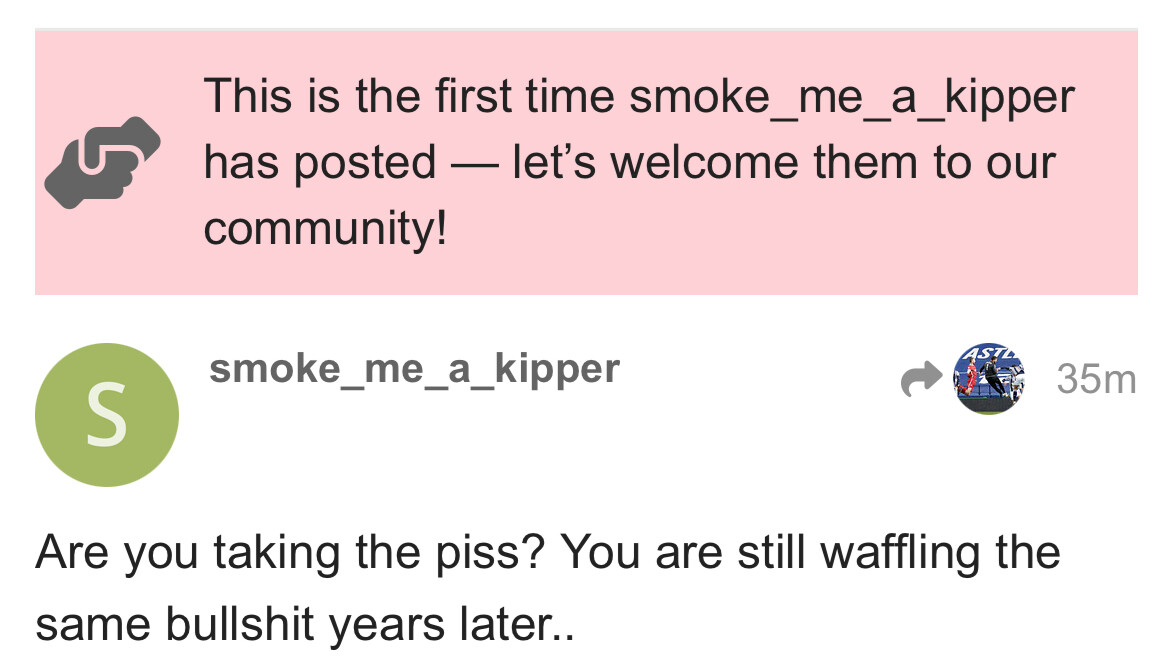
Task: Click the word "community!" in the notice
Action: click(326, 229)
